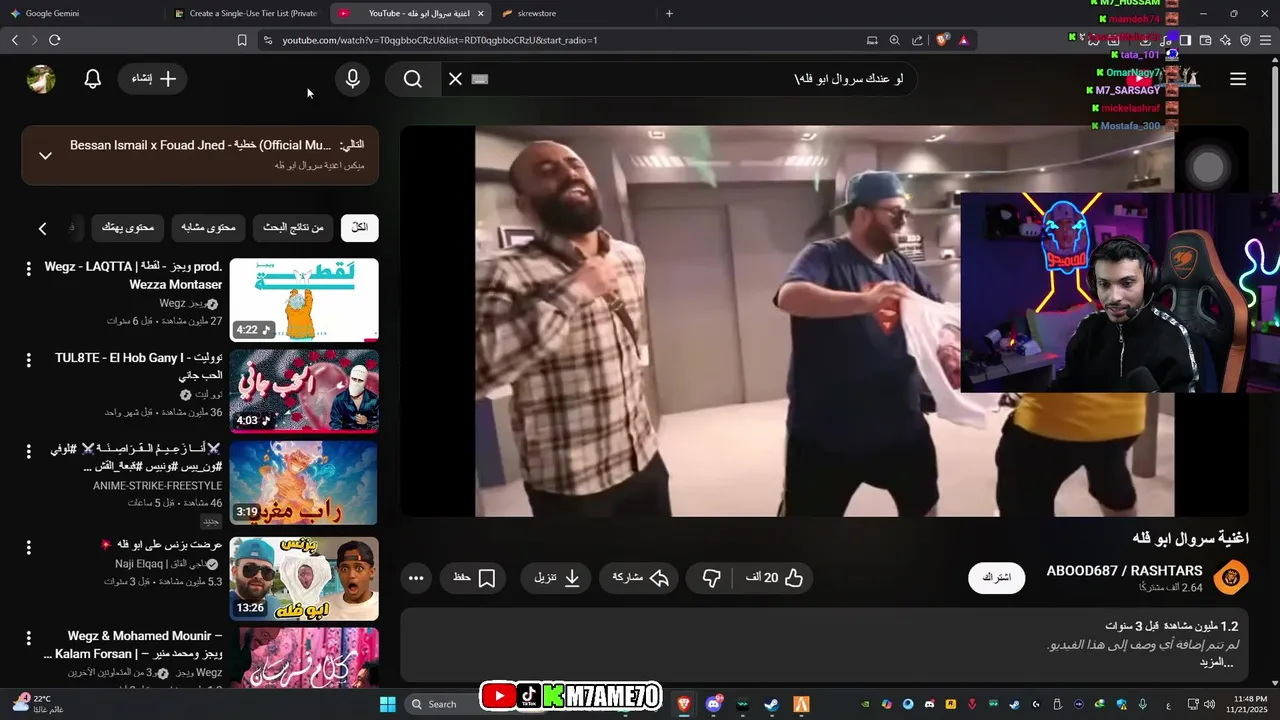Screen dimensions: 1280x720
Task: Select محتوى مشابه chip
Action: (x=208, y=228)
